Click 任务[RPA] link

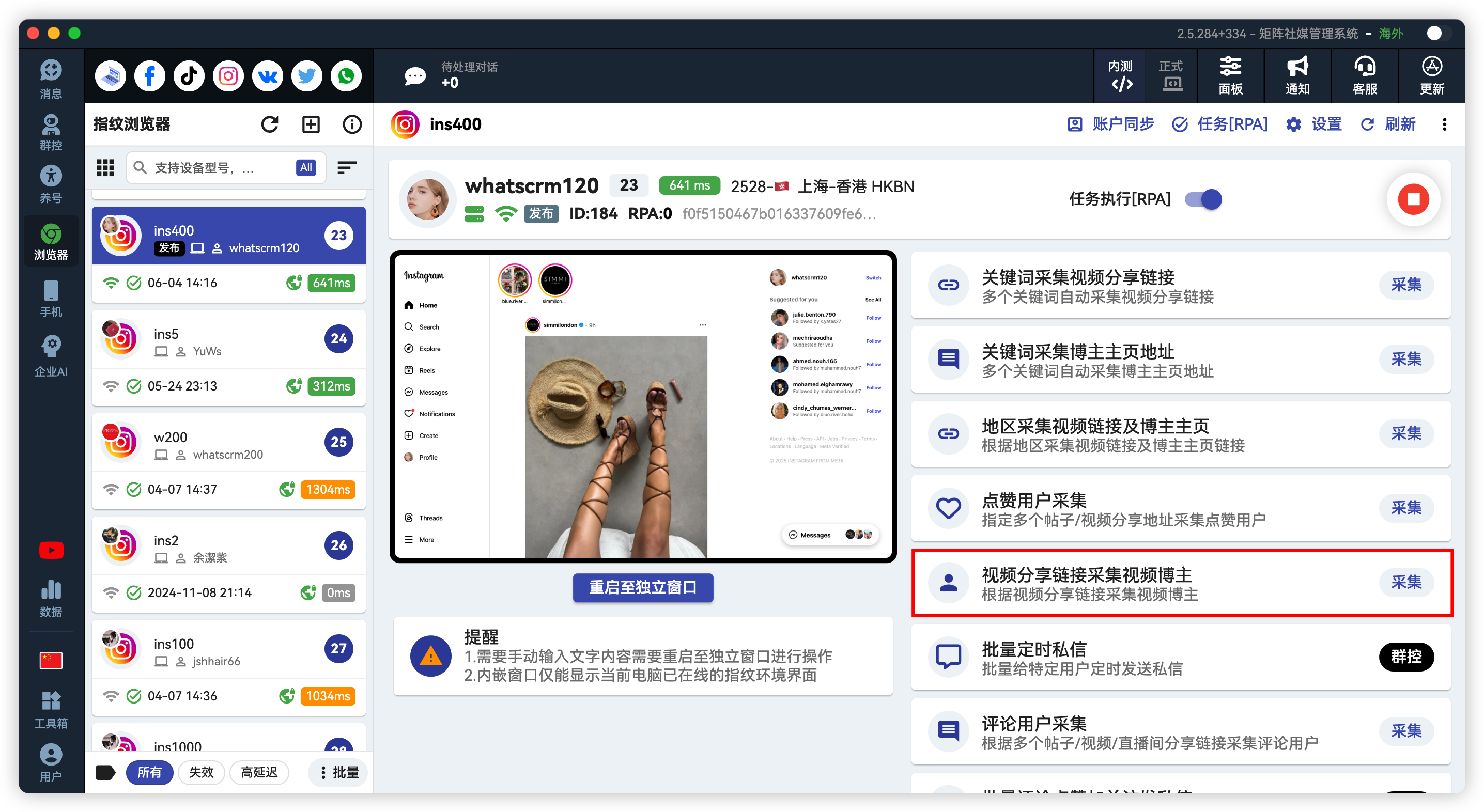coord(1220,124)
